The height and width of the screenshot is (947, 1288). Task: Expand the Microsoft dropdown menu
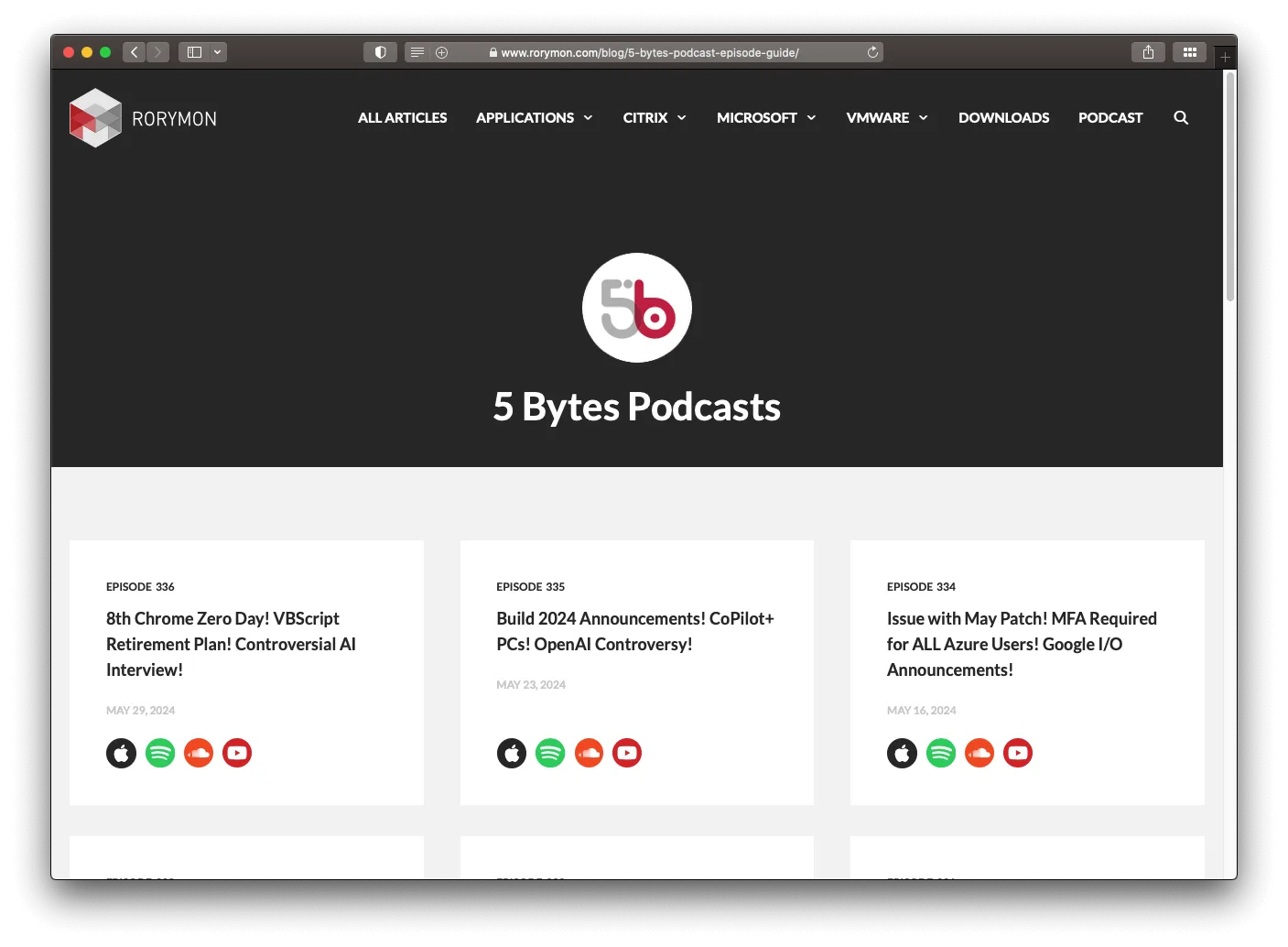pyautogui.click(x=766, y=117)
